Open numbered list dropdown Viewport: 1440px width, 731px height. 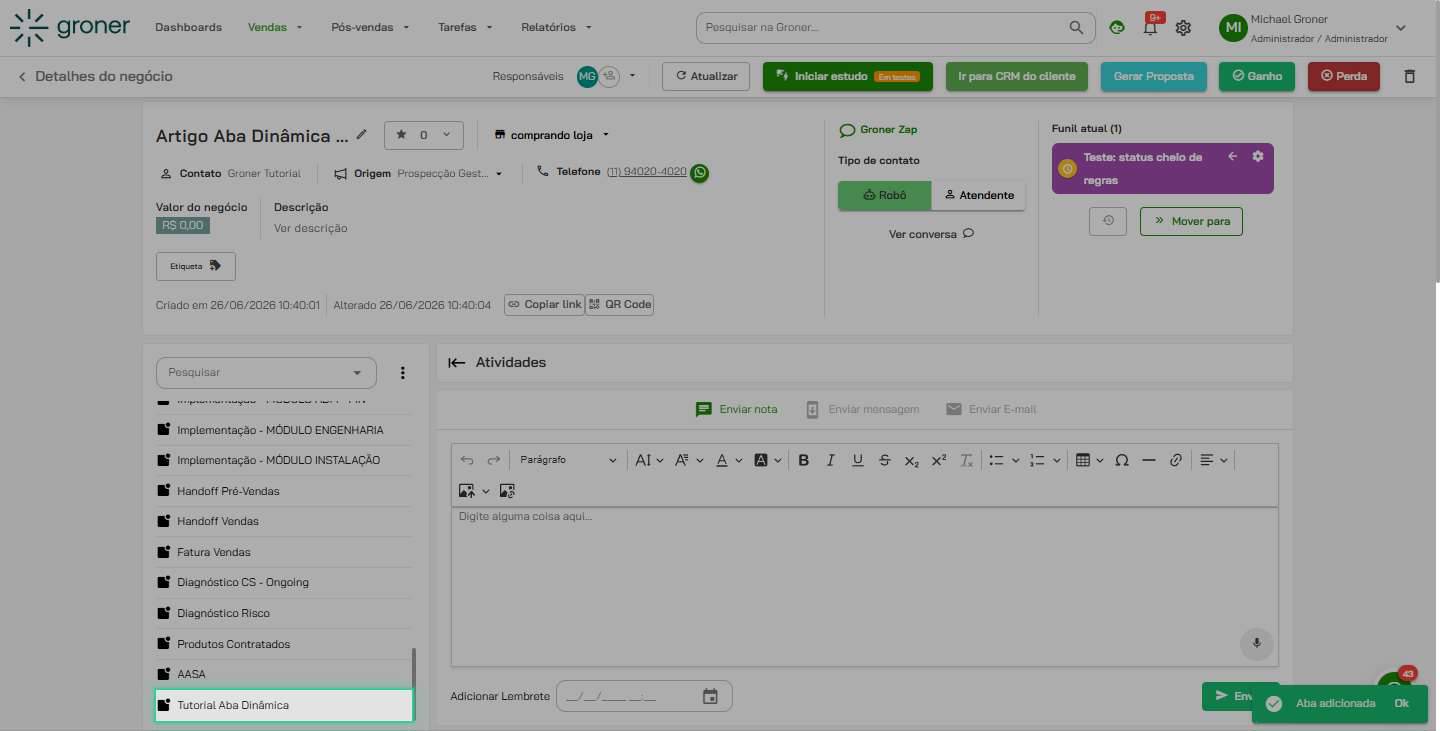pos(1044,460)
